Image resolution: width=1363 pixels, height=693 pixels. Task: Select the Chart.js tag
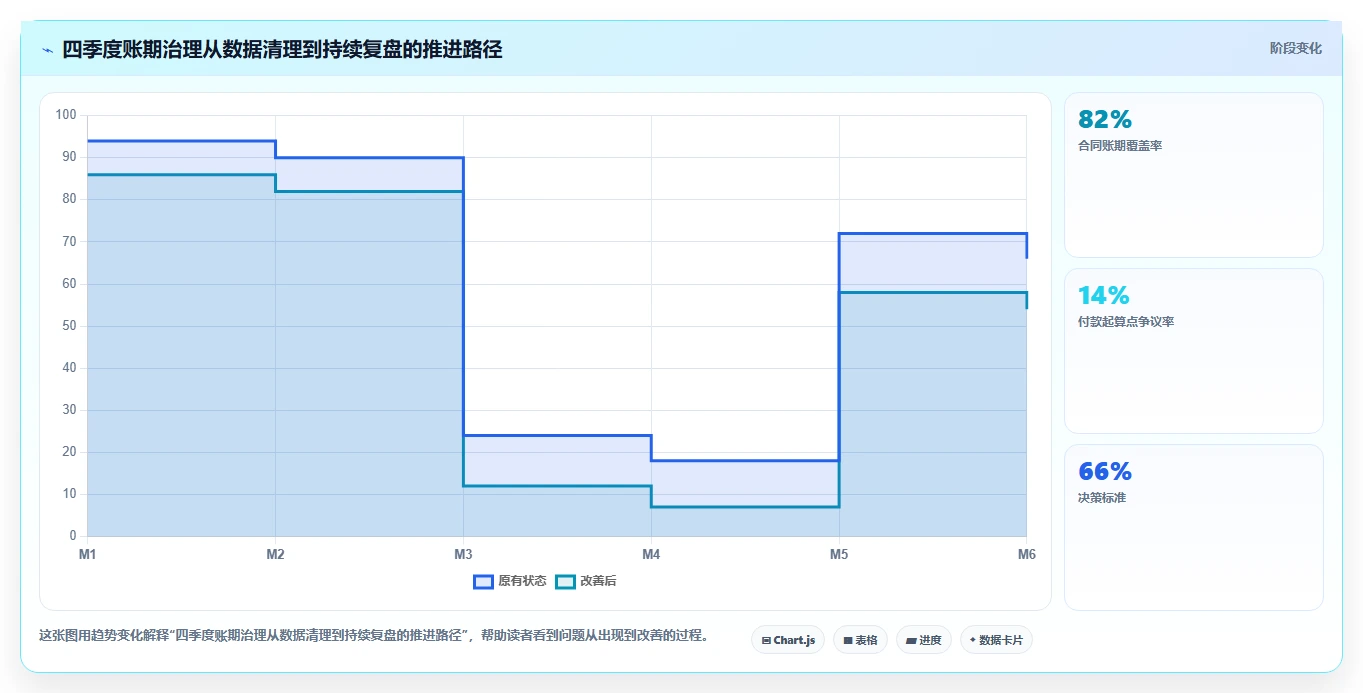(x=788, y=640)
